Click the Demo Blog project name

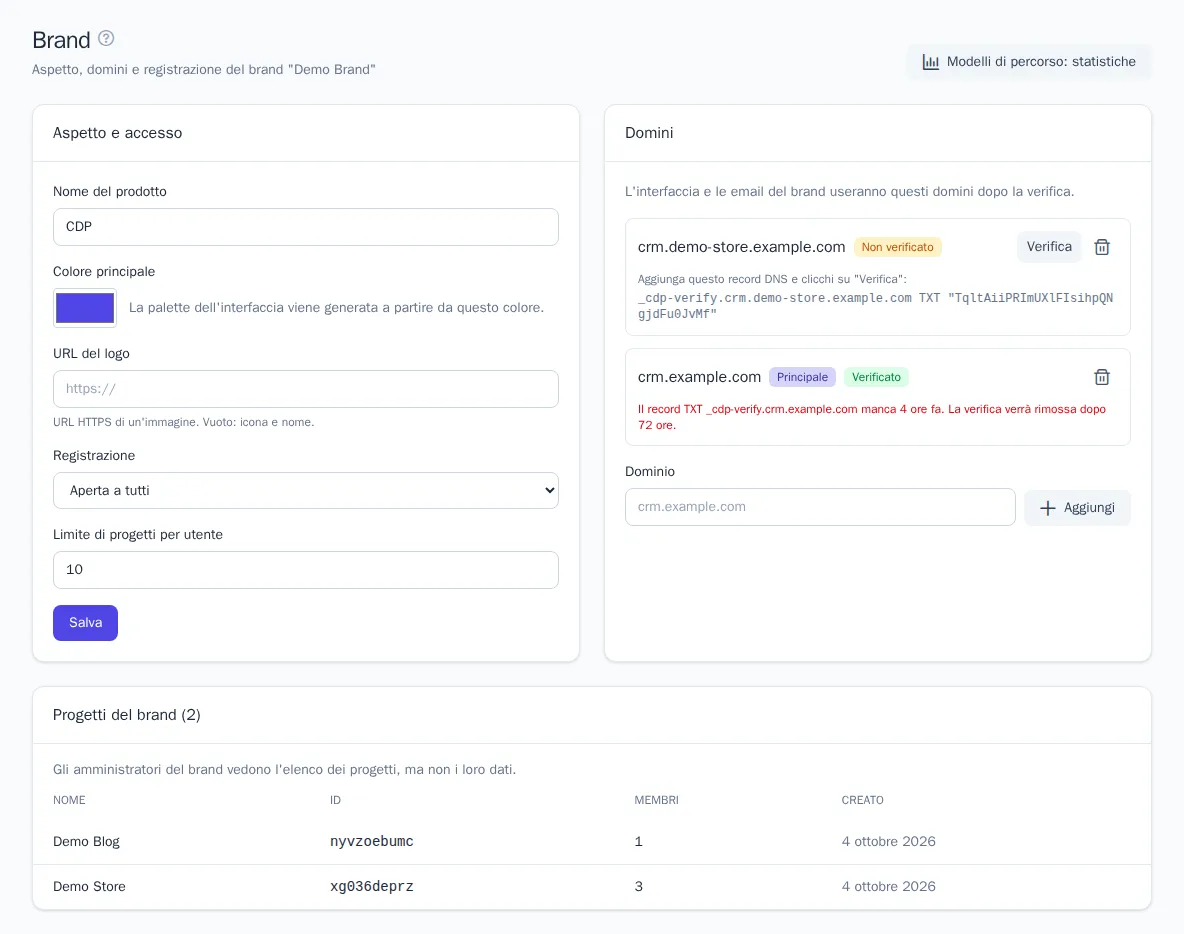pos(86,841)
